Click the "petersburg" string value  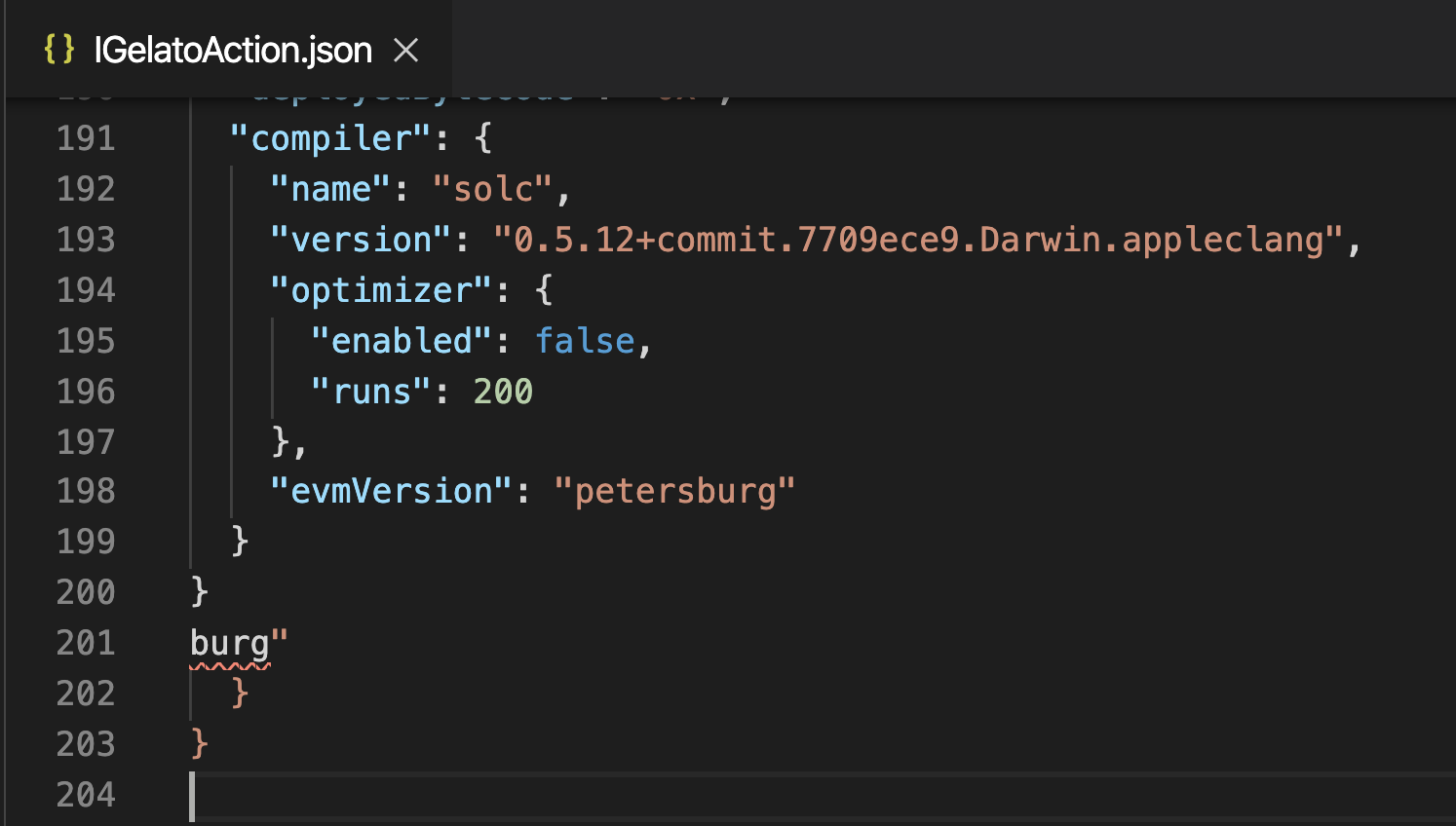point(674,491)
